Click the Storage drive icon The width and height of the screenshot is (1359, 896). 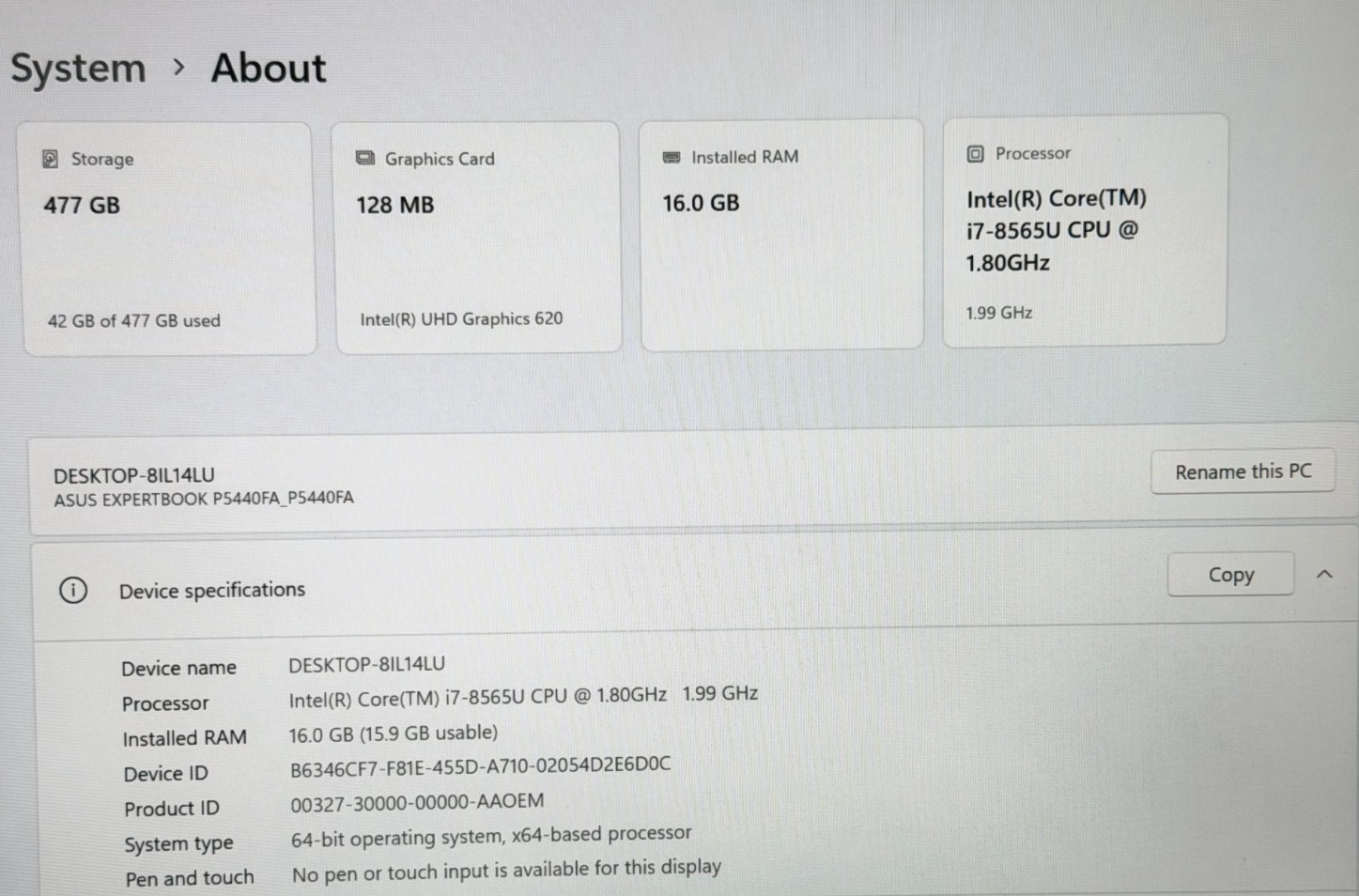51,159
